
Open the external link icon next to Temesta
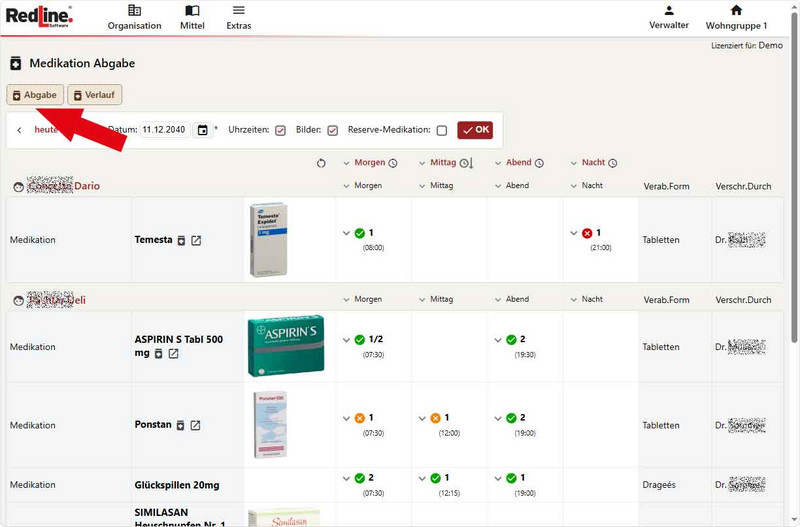pos(196,240)
